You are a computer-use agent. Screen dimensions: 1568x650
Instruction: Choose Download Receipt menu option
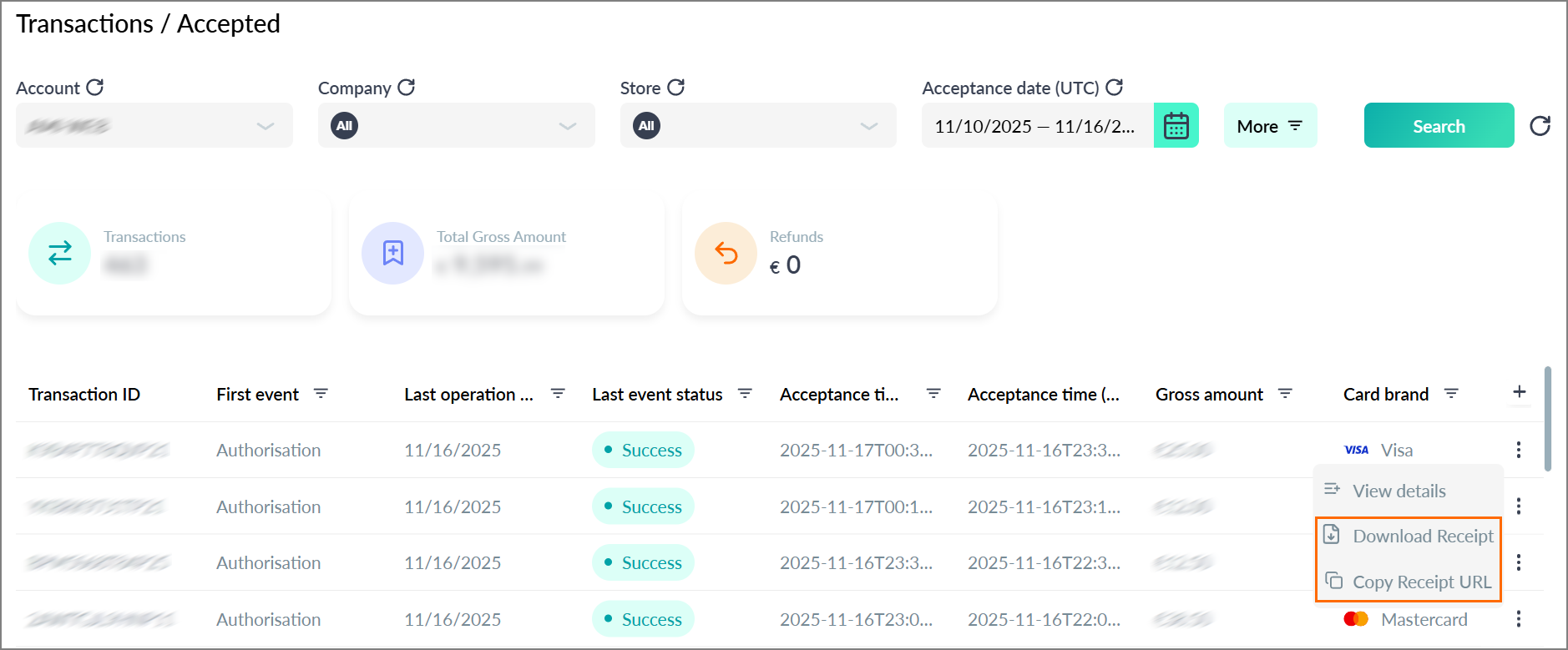click(1409, 536)
